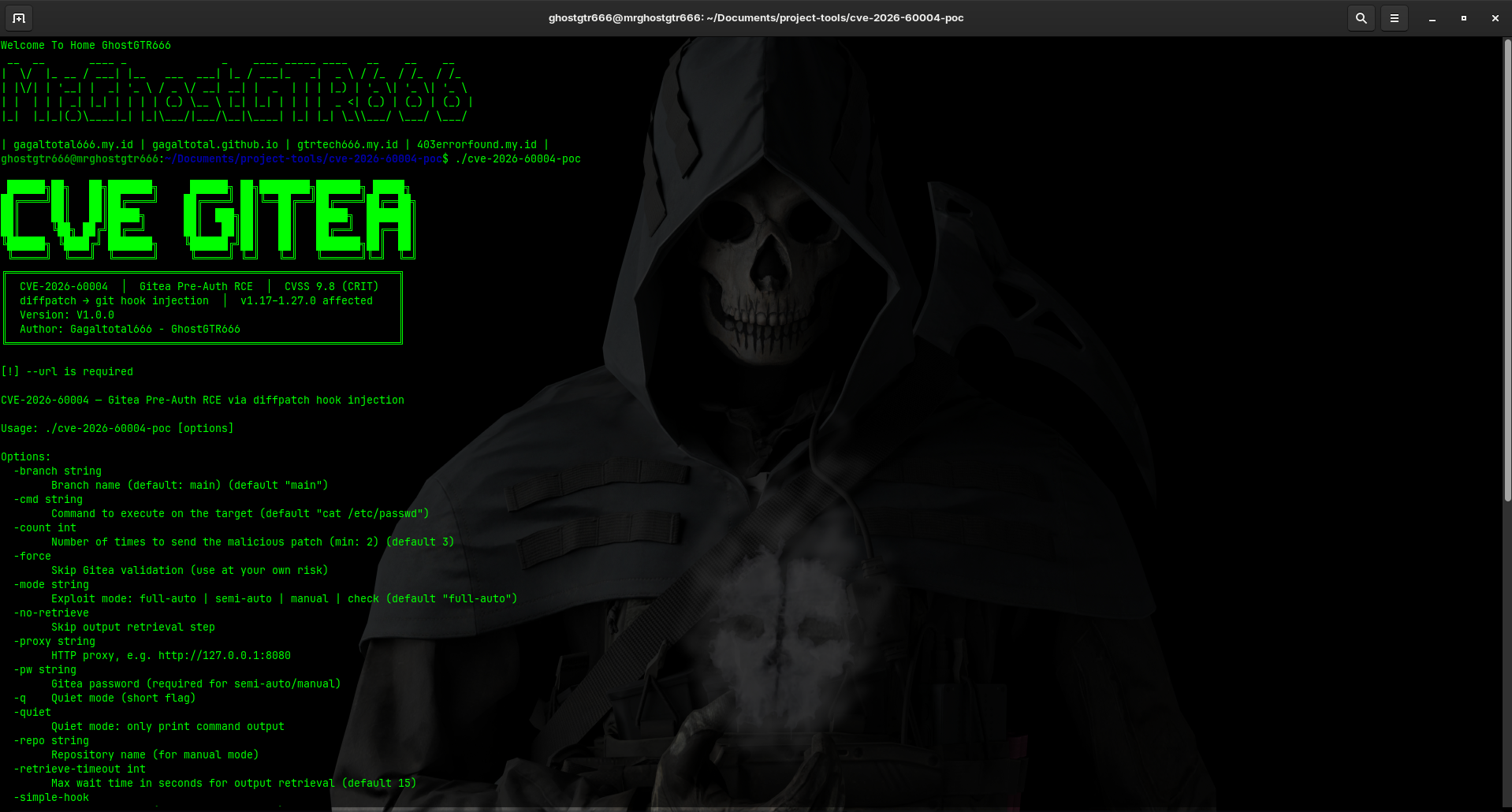Click the "Skip Gitea validation" description

(x=190, y=571)
